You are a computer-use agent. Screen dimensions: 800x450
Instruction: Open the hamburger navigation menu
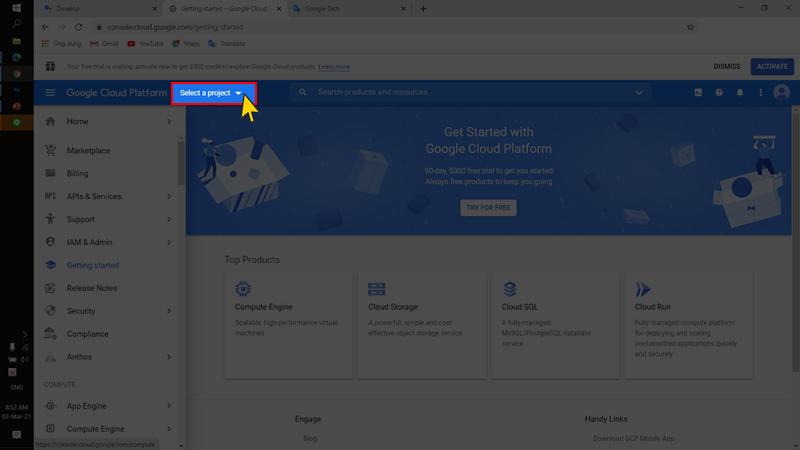click(x=50, y=93)
